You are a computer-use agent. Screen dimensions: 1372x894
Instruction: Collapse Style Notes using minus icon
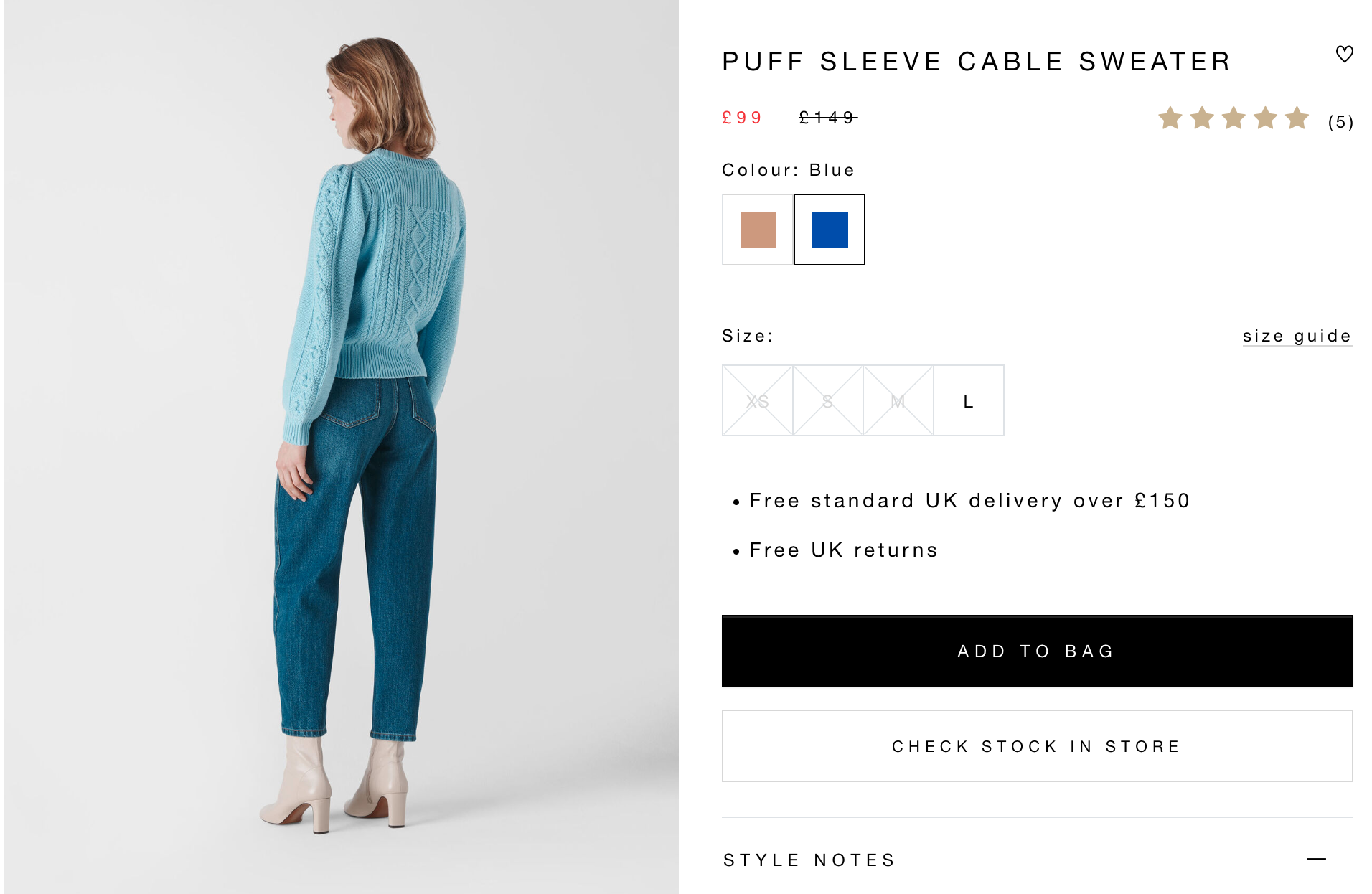1316,859
